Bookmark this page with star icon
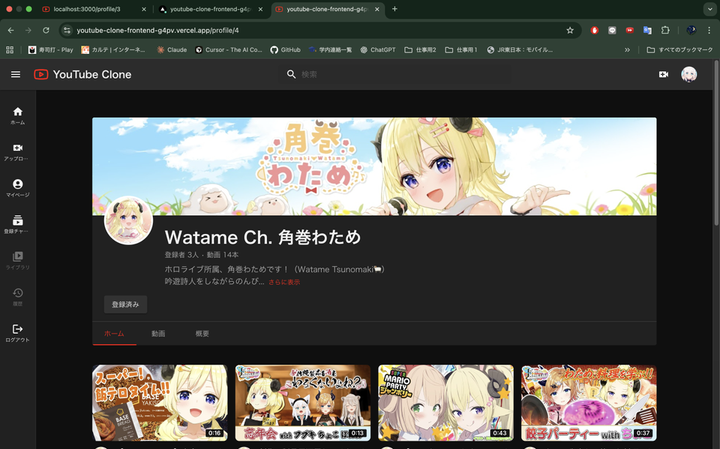Screen dimensions: 720x449 tap(570, 30)
